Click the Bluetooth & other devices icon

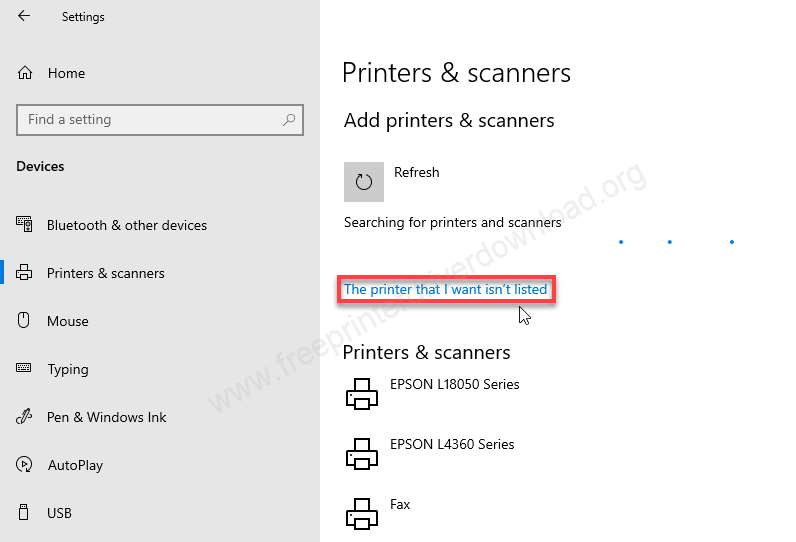[25, 225]
